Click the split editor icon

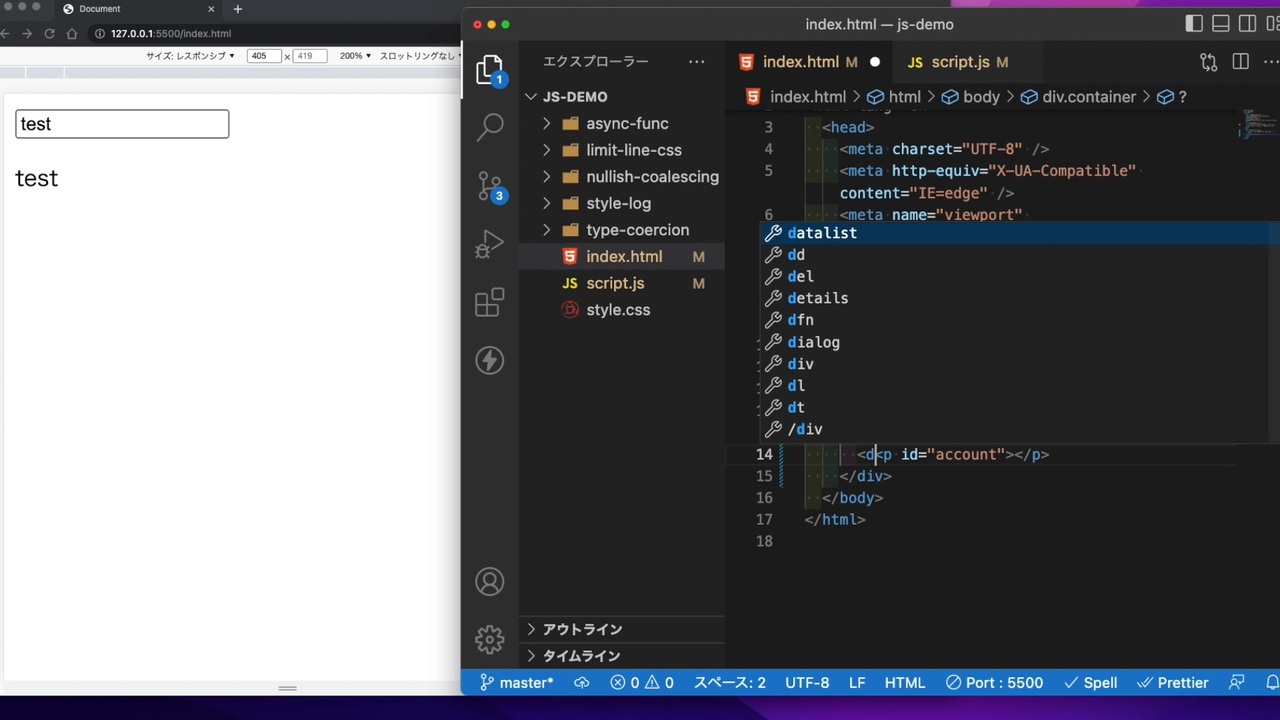pyautogui.click(x=1240, y=62)
